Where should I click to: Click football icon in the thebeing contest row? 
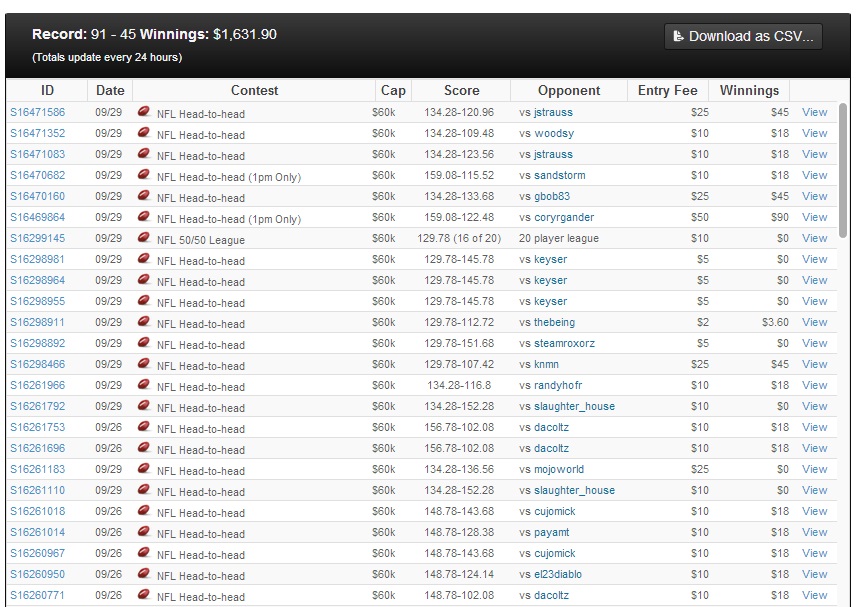[144, 322]
